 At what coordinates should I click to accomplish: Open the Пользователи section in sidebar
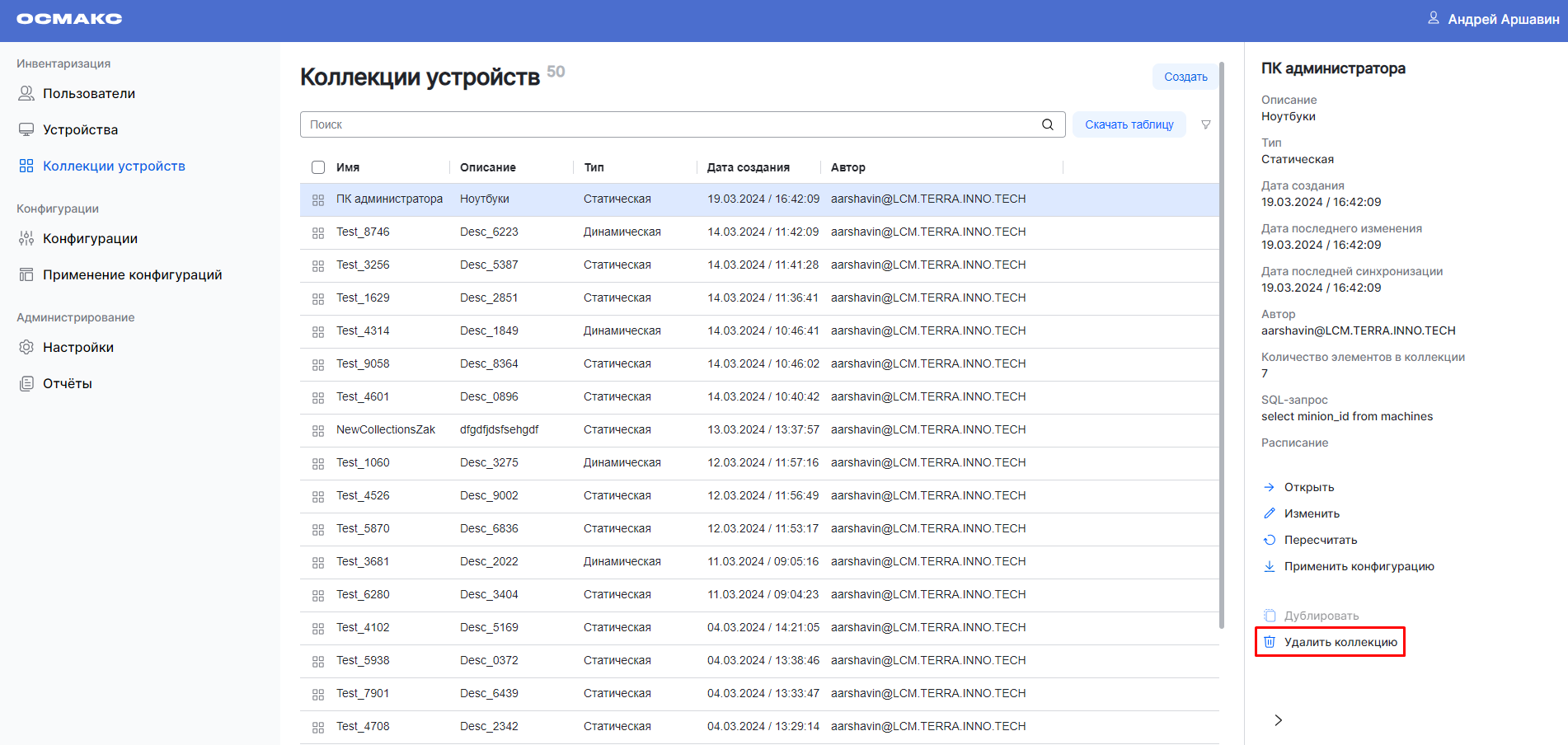(x=88, y=93)
